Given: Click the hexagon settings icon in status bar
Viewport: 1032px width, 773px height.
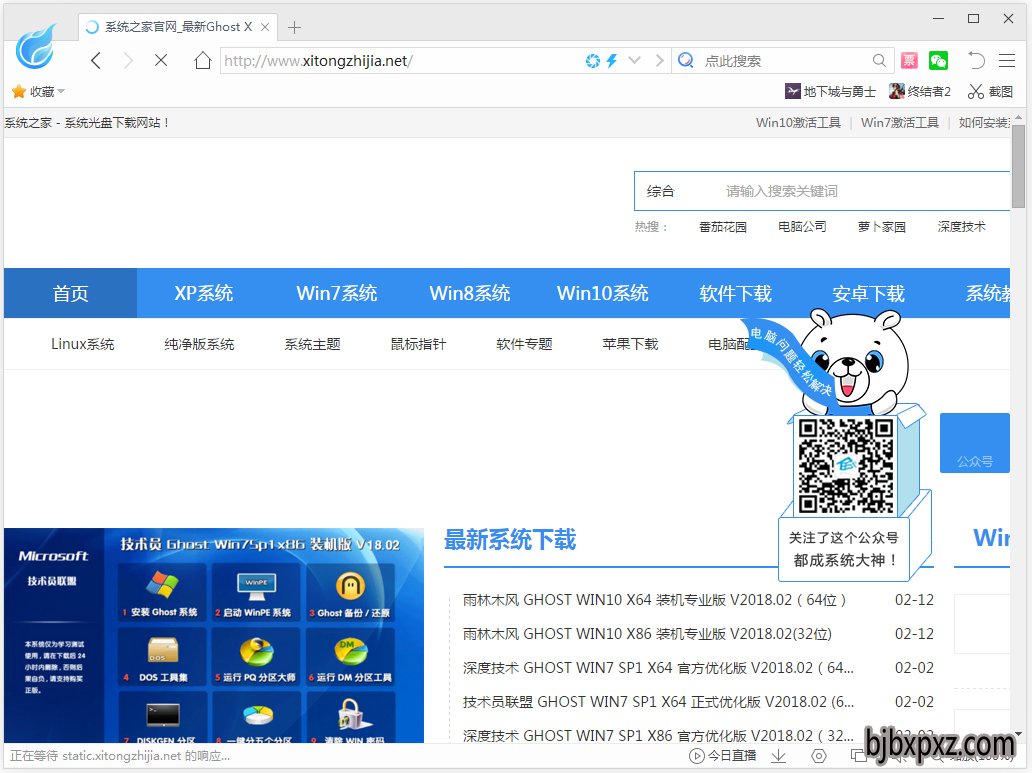Looking at the screenshot, I should click(819, 756).
